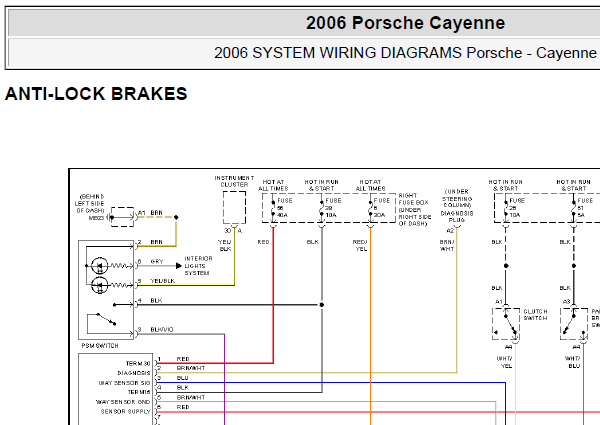Image resolution: width=600 pixels, height=425 pixels.
Task: Click the "WHT/YEL" wire label below clutch switch
Action: (505, 362)
